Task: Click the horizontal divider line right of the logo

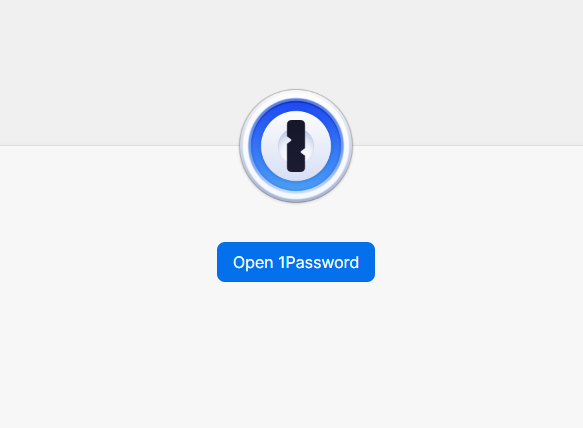Action: [468, 145]
